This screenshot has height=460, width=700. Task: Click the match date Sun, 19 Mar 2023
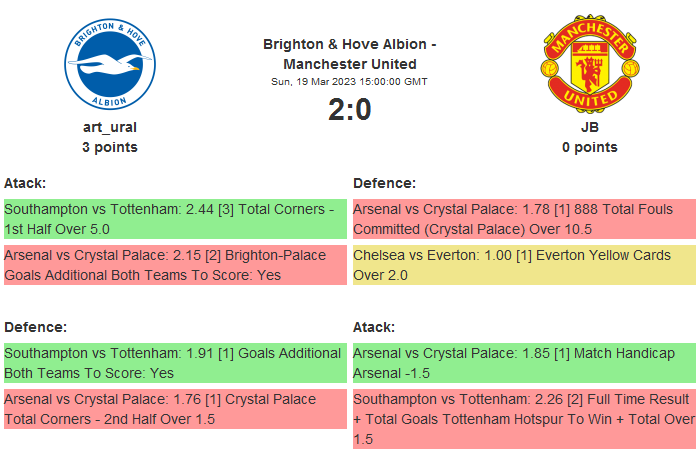click(x=349, y=82)
